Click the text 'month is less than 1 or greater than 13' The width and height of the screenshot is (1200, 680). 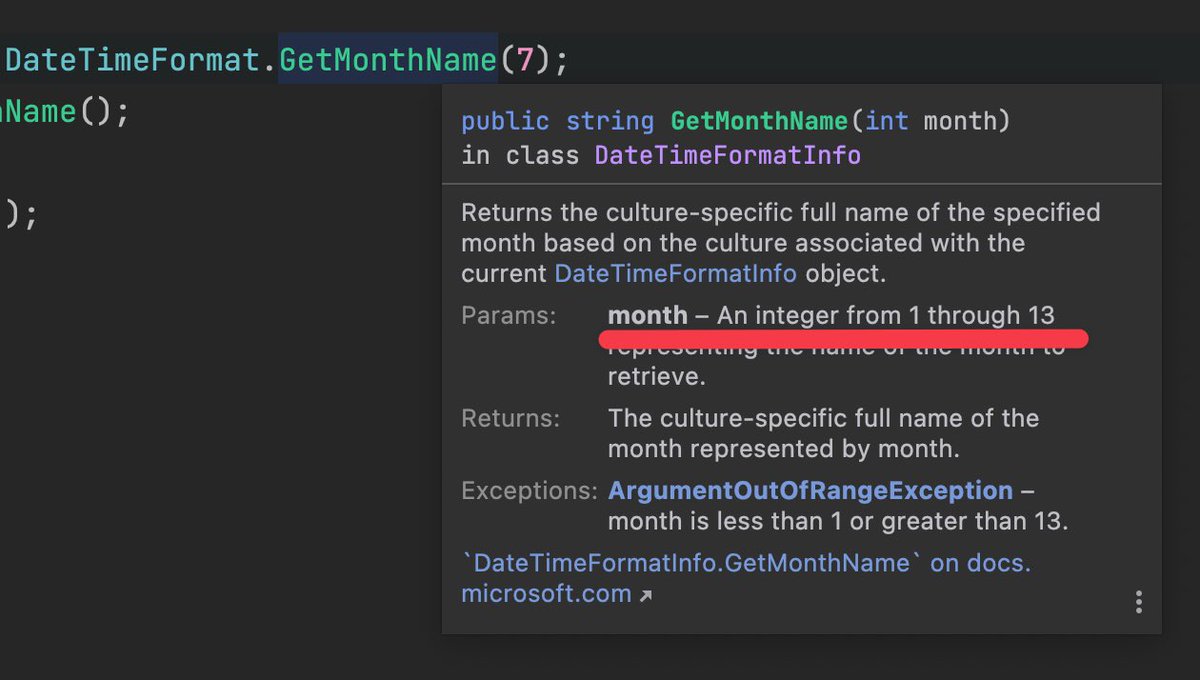click(833, 521)
